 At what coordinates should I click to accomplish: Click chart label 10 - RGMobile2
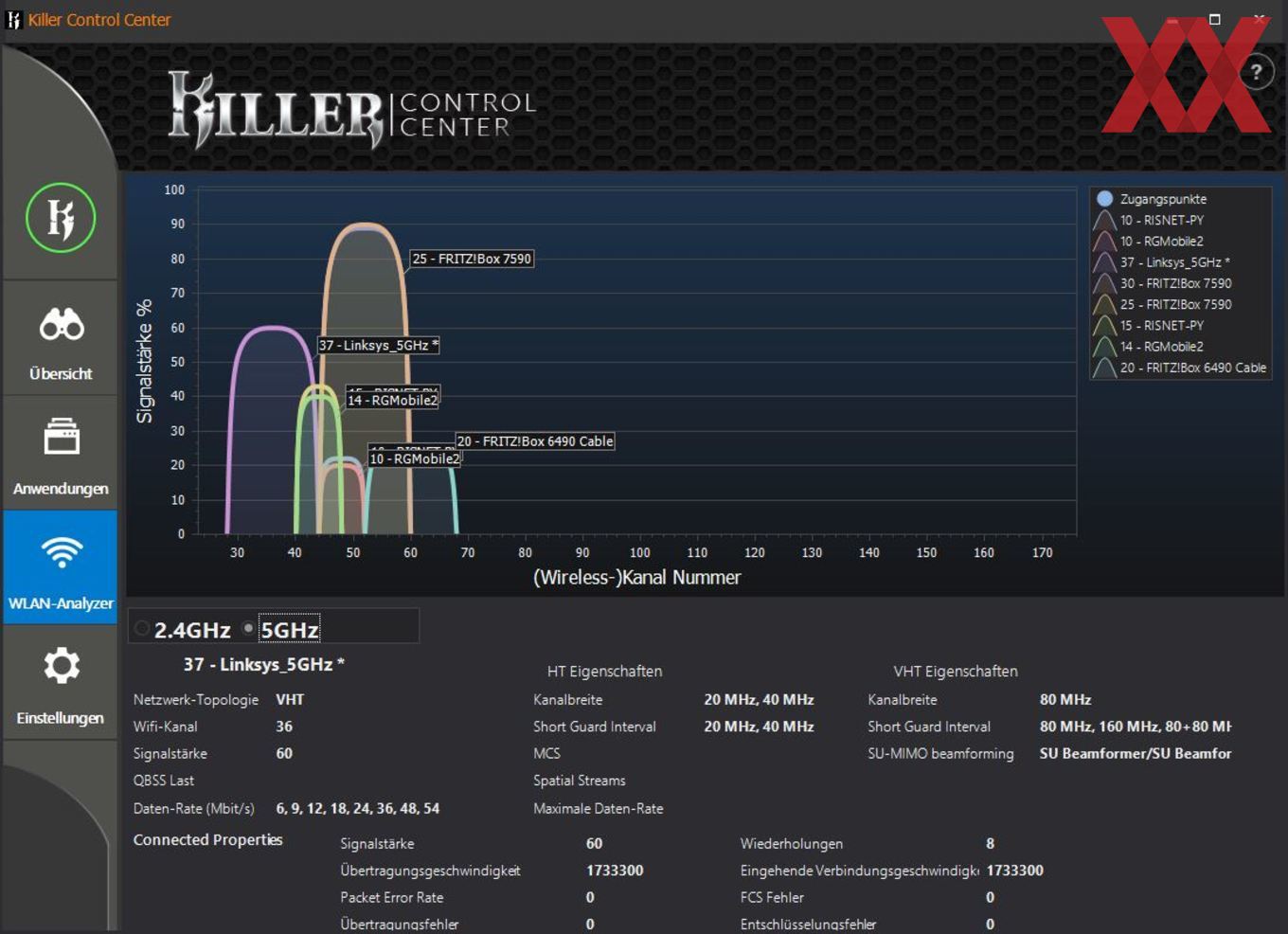click(x=415, y=458)
